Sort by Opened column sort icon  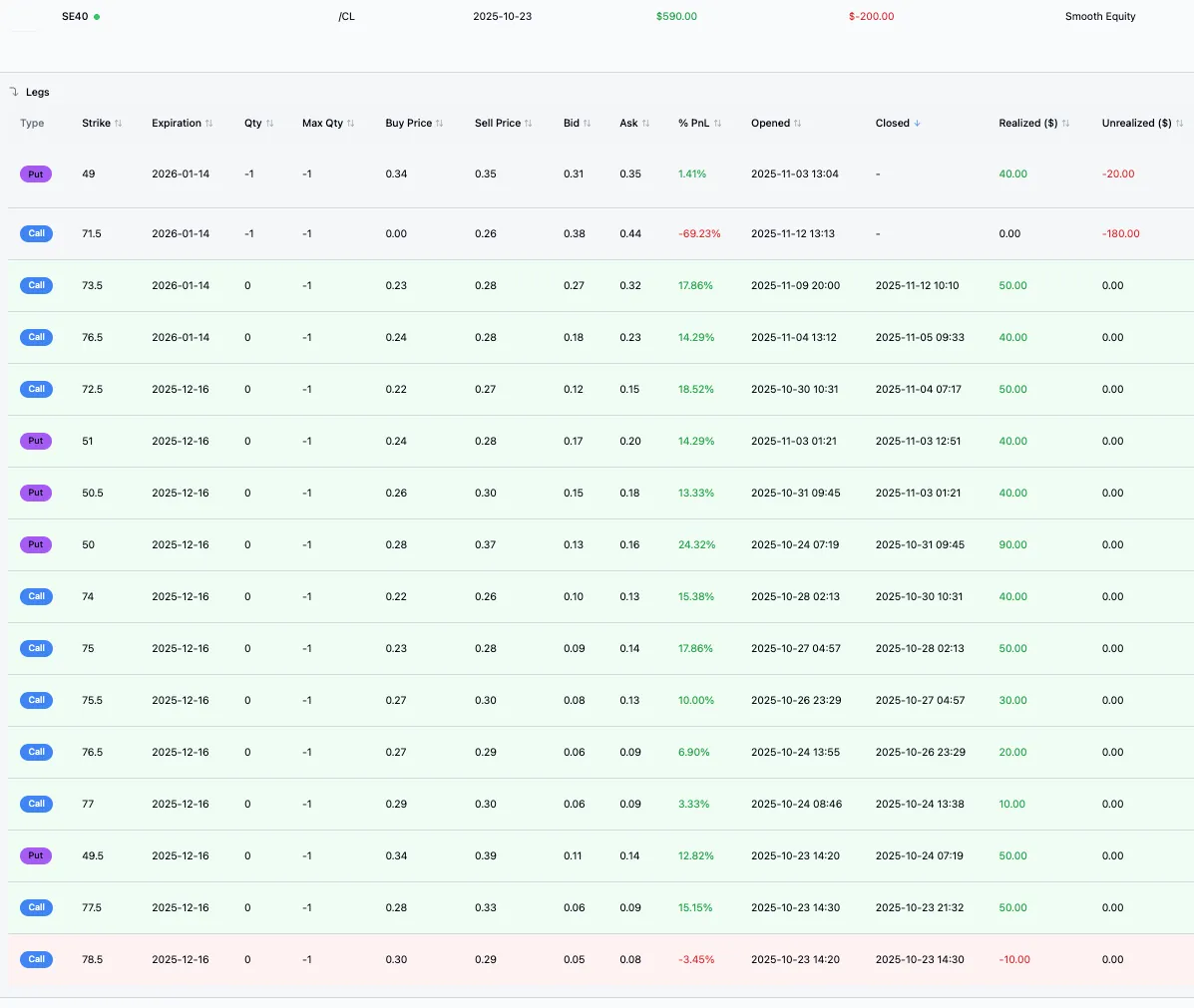[797, 124]
